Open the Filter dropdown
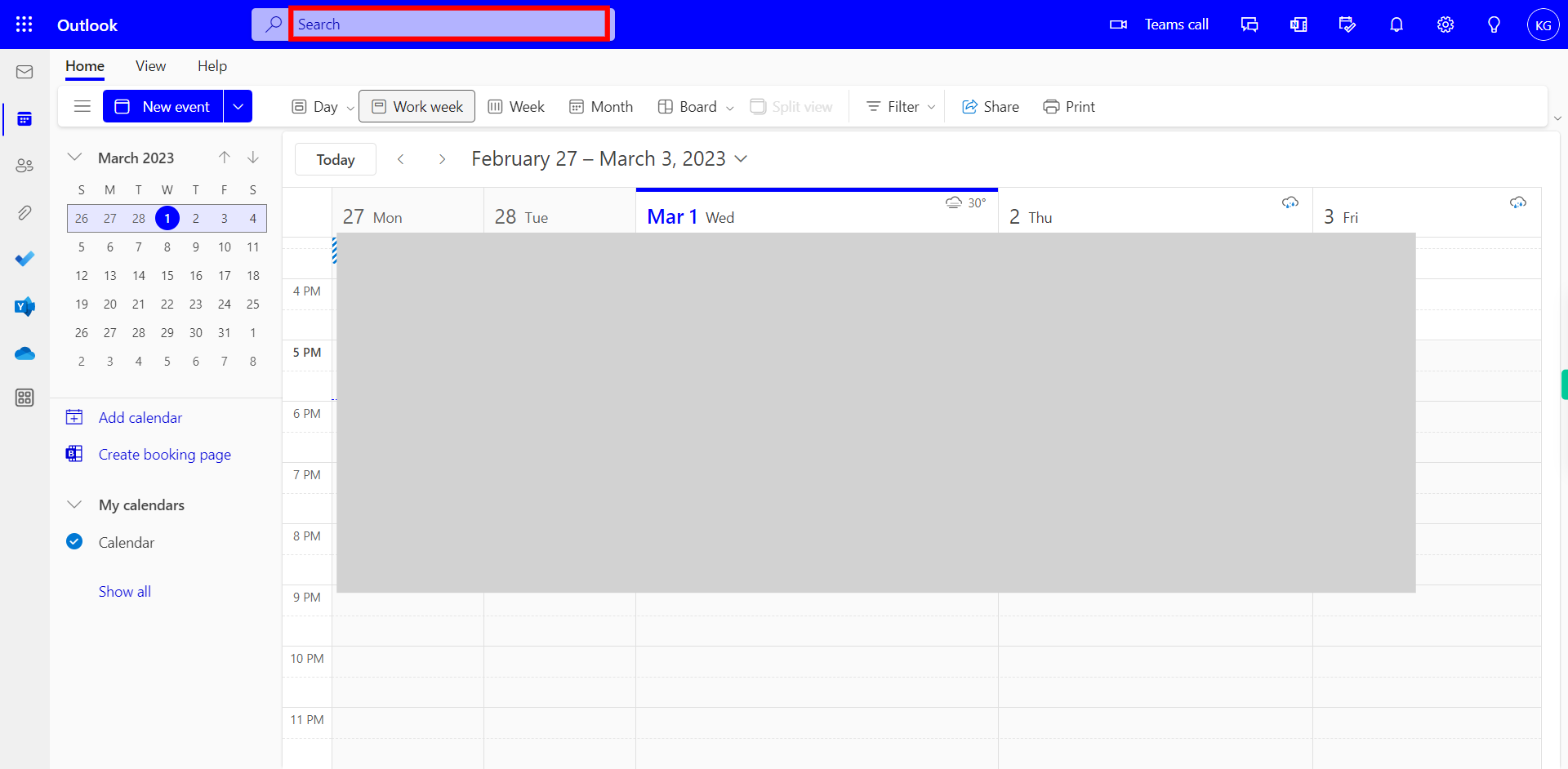Viewport: 1568px width, 769px height. point(901,106)
